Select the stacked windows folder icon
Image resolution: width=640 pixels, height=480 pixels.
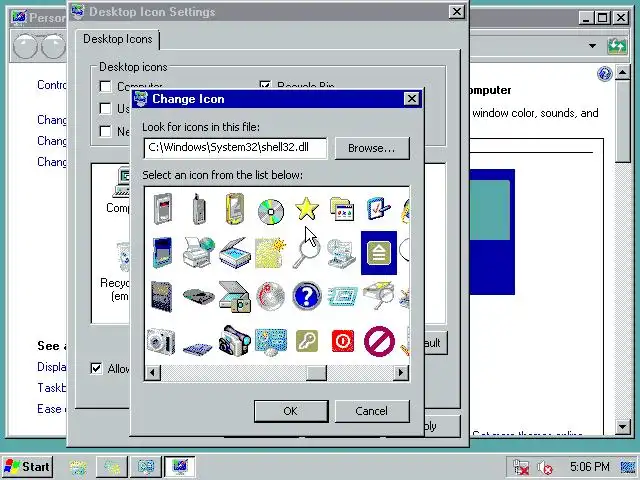(342, 209)
